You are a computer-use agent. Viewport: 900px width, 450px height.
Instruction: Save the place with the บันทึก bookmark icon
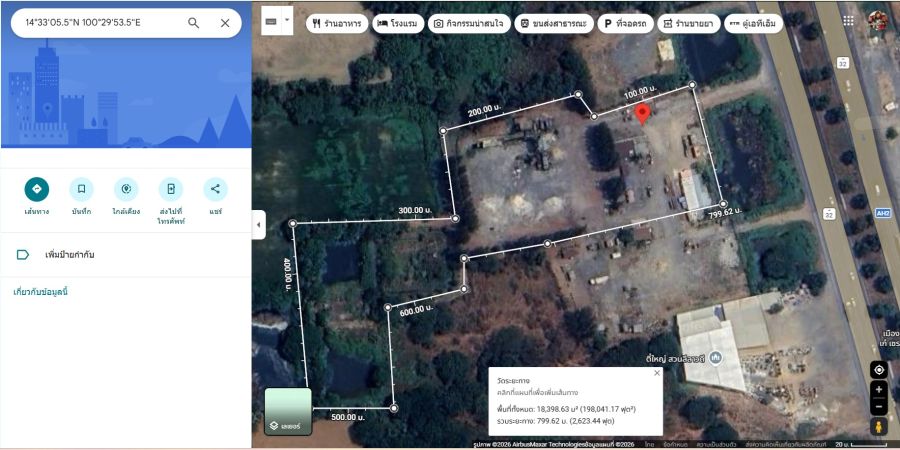click(81, 189)
